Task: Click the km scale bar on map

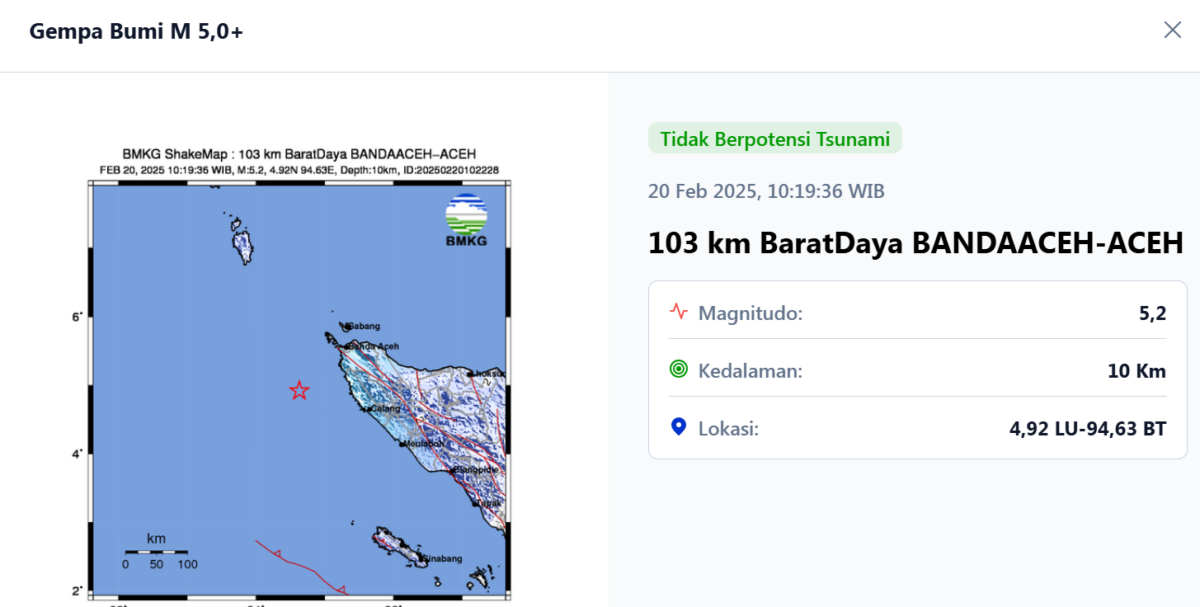Action: (156, 552)
